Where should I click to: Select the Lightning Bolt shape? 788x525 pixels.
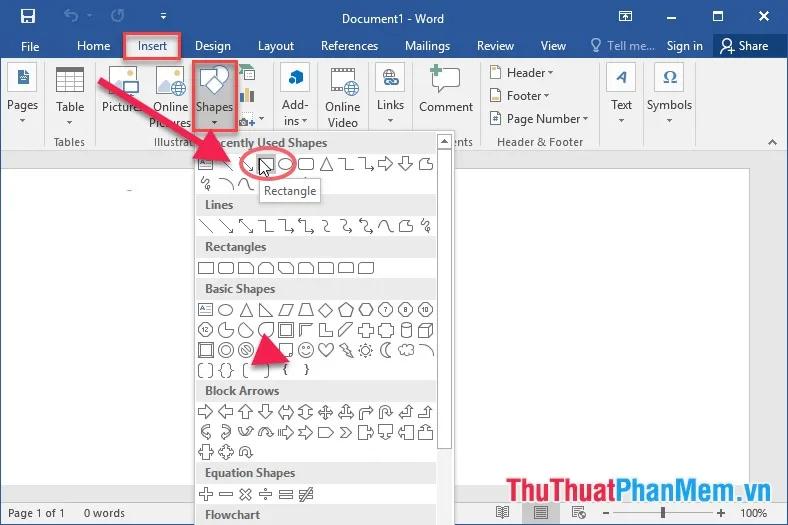[x=346, y=350]
